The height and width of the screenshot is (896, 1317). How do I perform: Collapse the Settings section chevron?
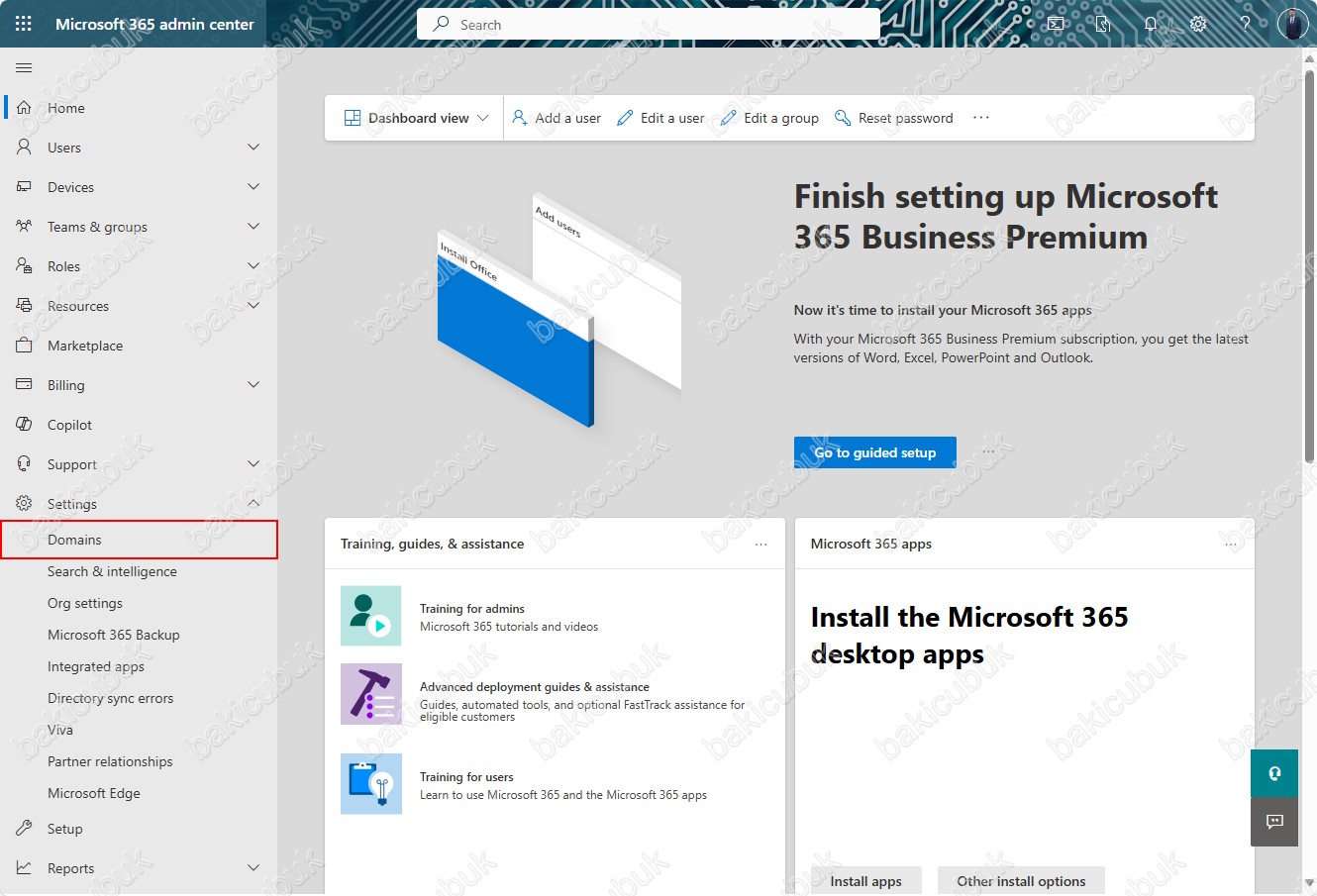click(x=253, y=504)
